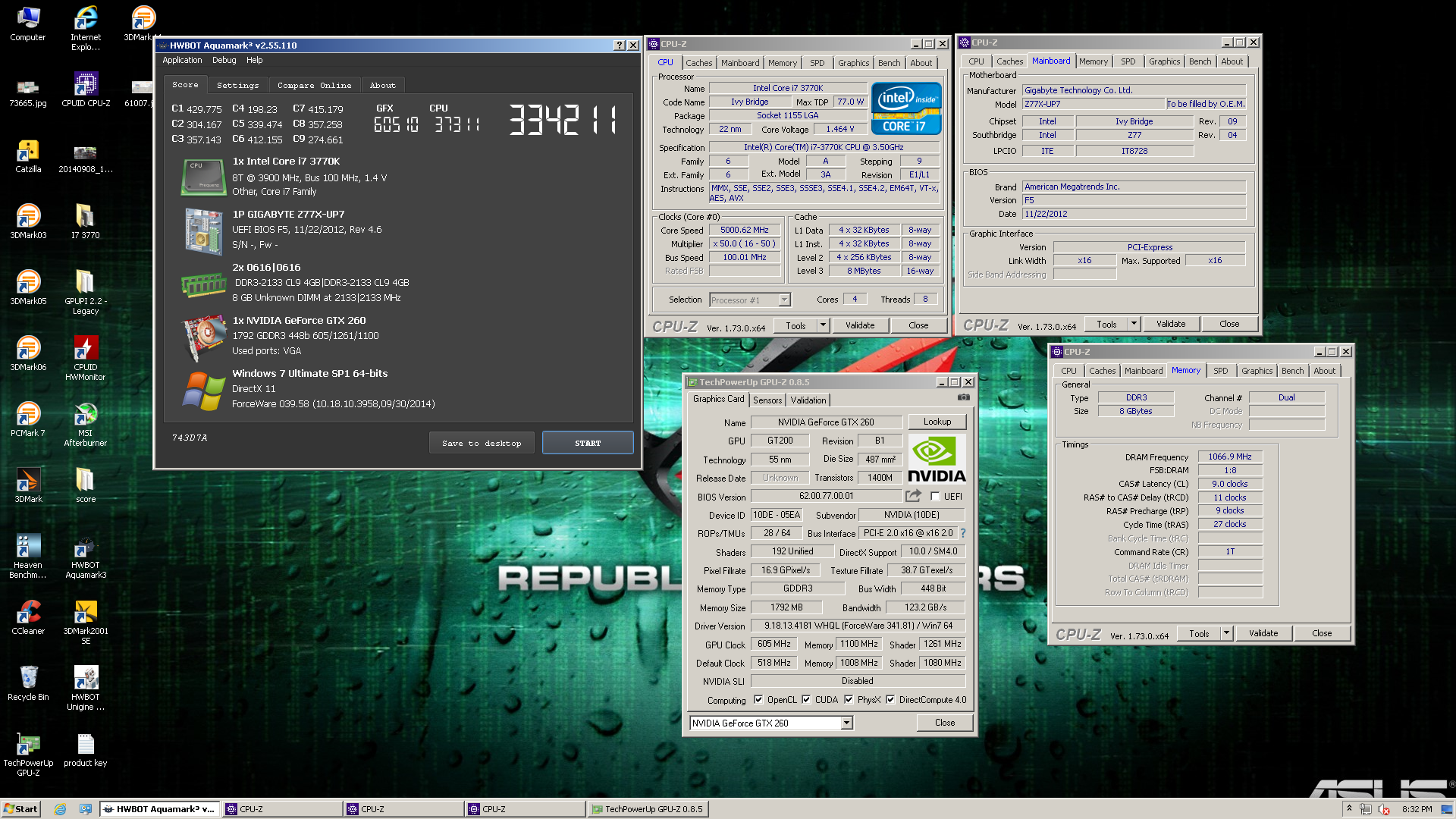Select Heaven Benchmark desktop icon
This screenshot has width=1456, height=819.
[x=28, y=556]
